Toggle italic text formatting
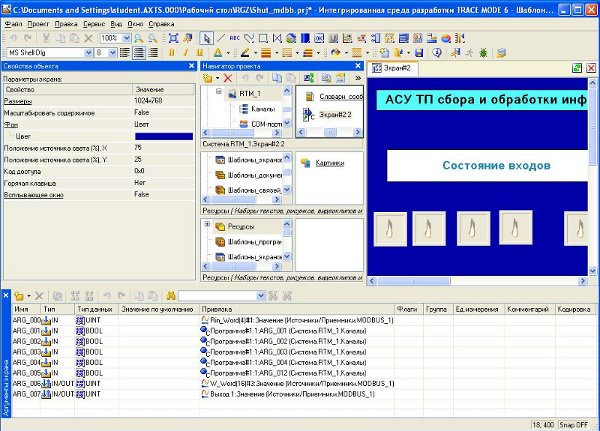Image resolution: width=600 pixels, height=431 pixels. tap(186, 53)
